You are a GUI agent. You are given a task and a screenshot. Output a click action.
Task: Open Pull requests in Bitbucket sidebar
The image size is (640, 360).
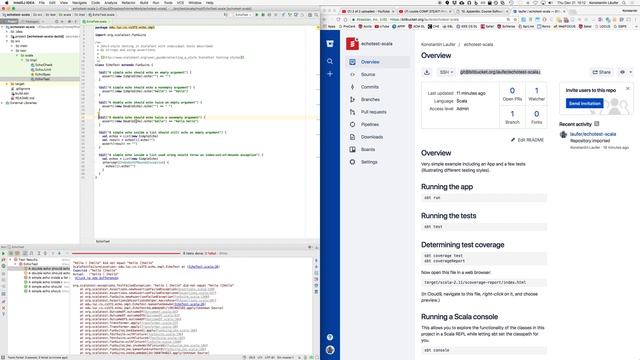click(373, 112)
